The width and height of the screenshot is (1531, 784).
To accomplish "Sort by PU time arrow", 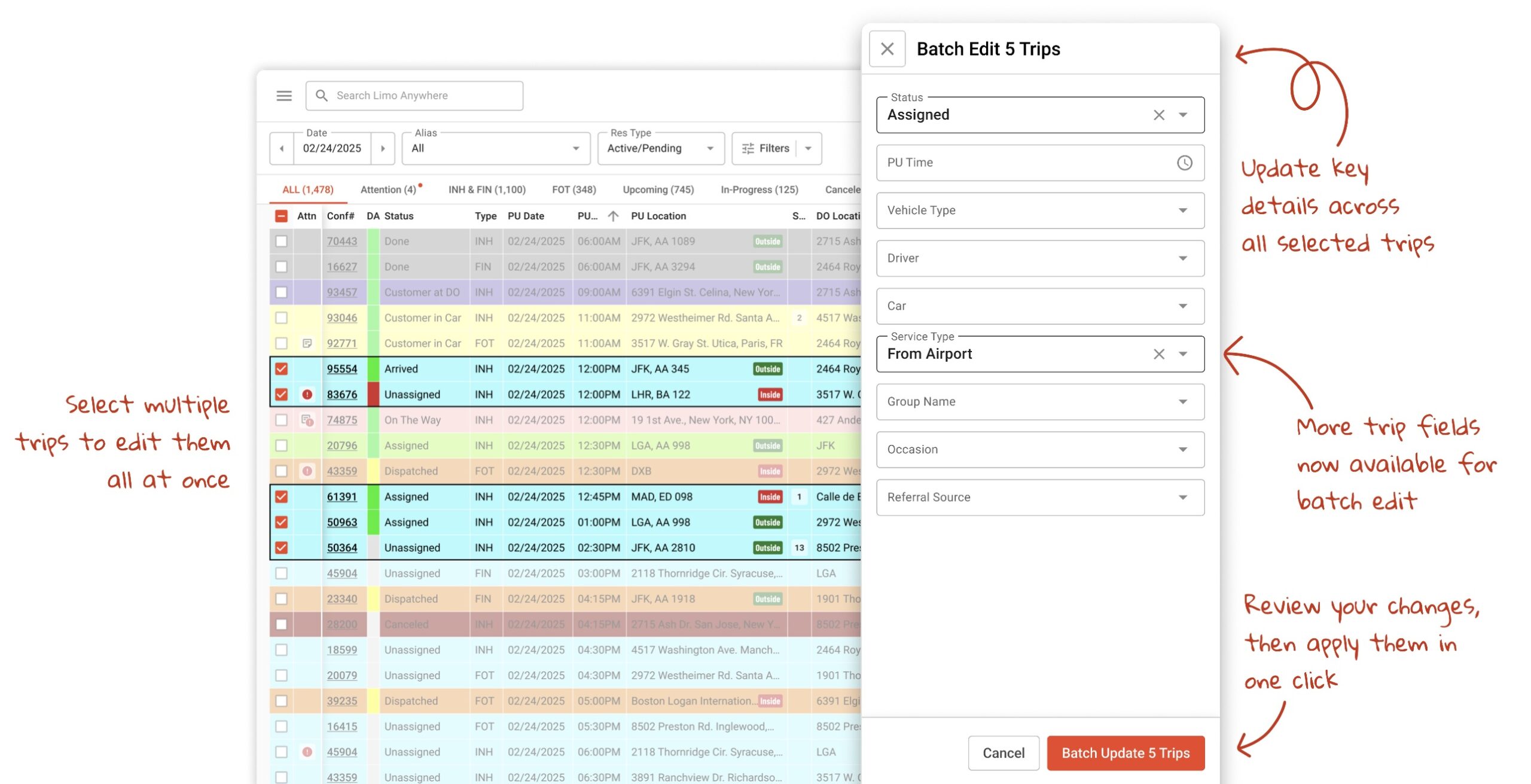I will (x=613, y=216).
